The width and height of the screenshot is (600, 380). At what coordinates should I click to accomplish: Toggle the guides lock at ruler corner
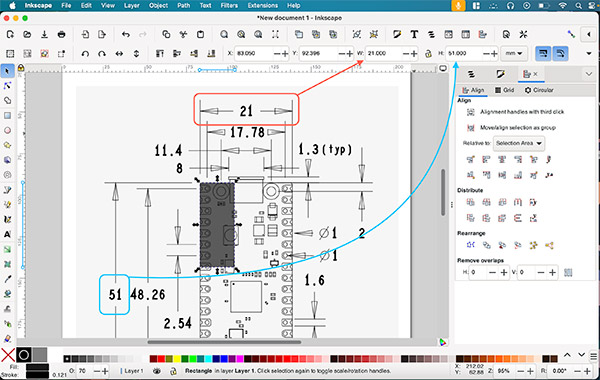[21, 68]
